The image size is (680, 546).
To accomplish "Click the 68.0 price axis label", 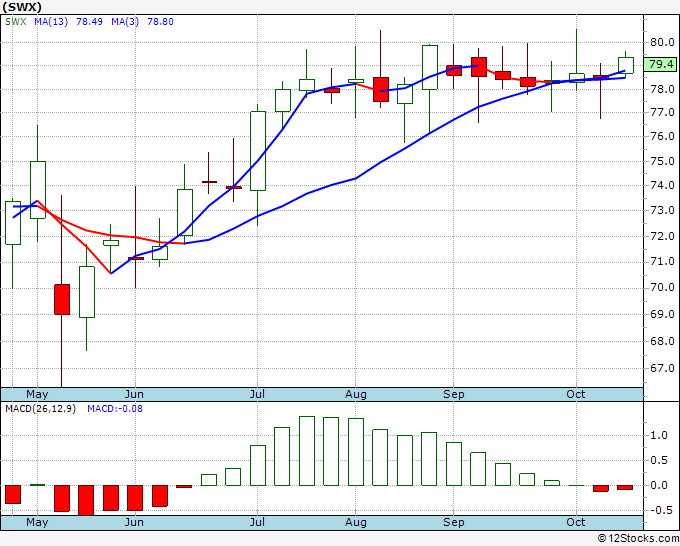I will 662,341.
